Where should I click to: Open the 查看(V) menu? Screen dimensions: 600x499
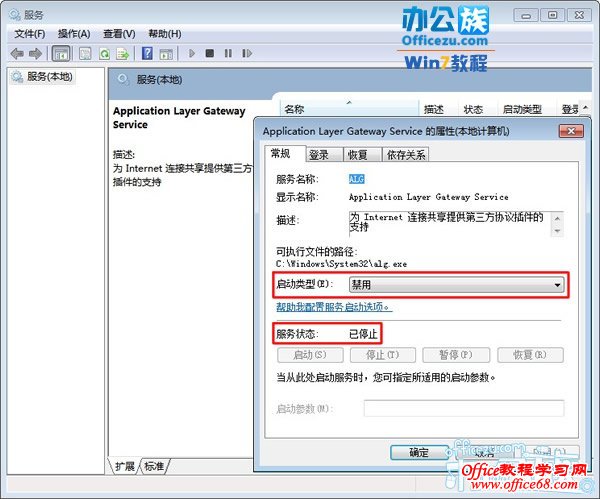point(119,34)
